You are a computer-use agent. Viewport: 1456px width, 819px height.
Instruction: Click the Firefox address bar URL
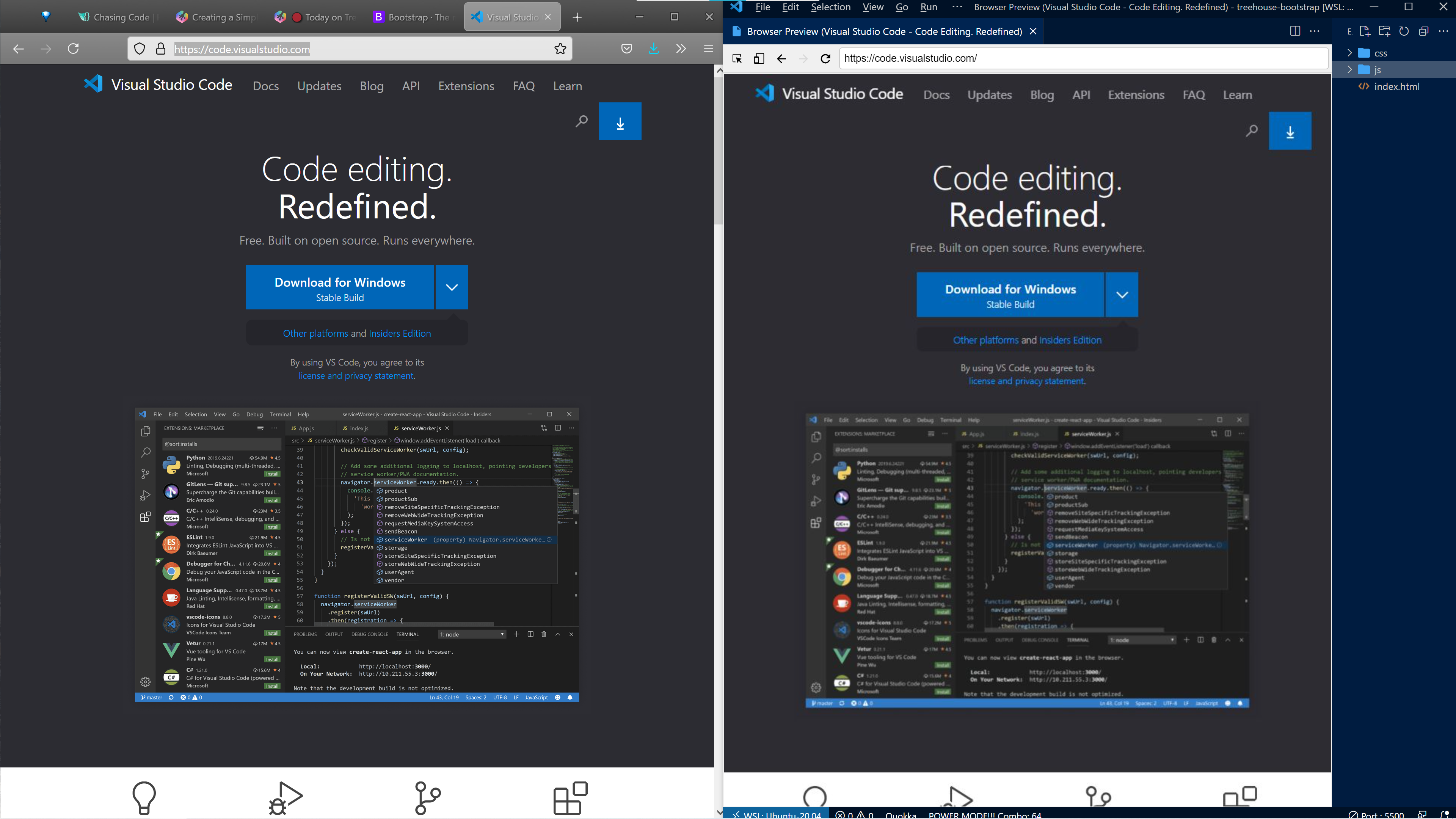242,49
